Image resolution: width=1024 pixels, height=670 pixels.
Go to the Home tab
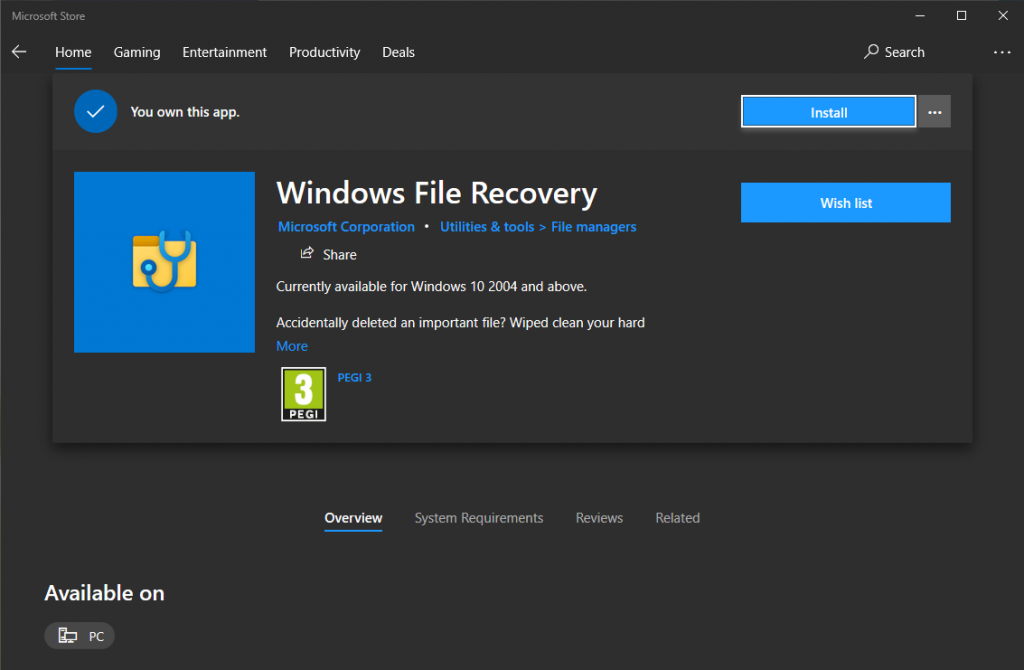click(73, 52)
